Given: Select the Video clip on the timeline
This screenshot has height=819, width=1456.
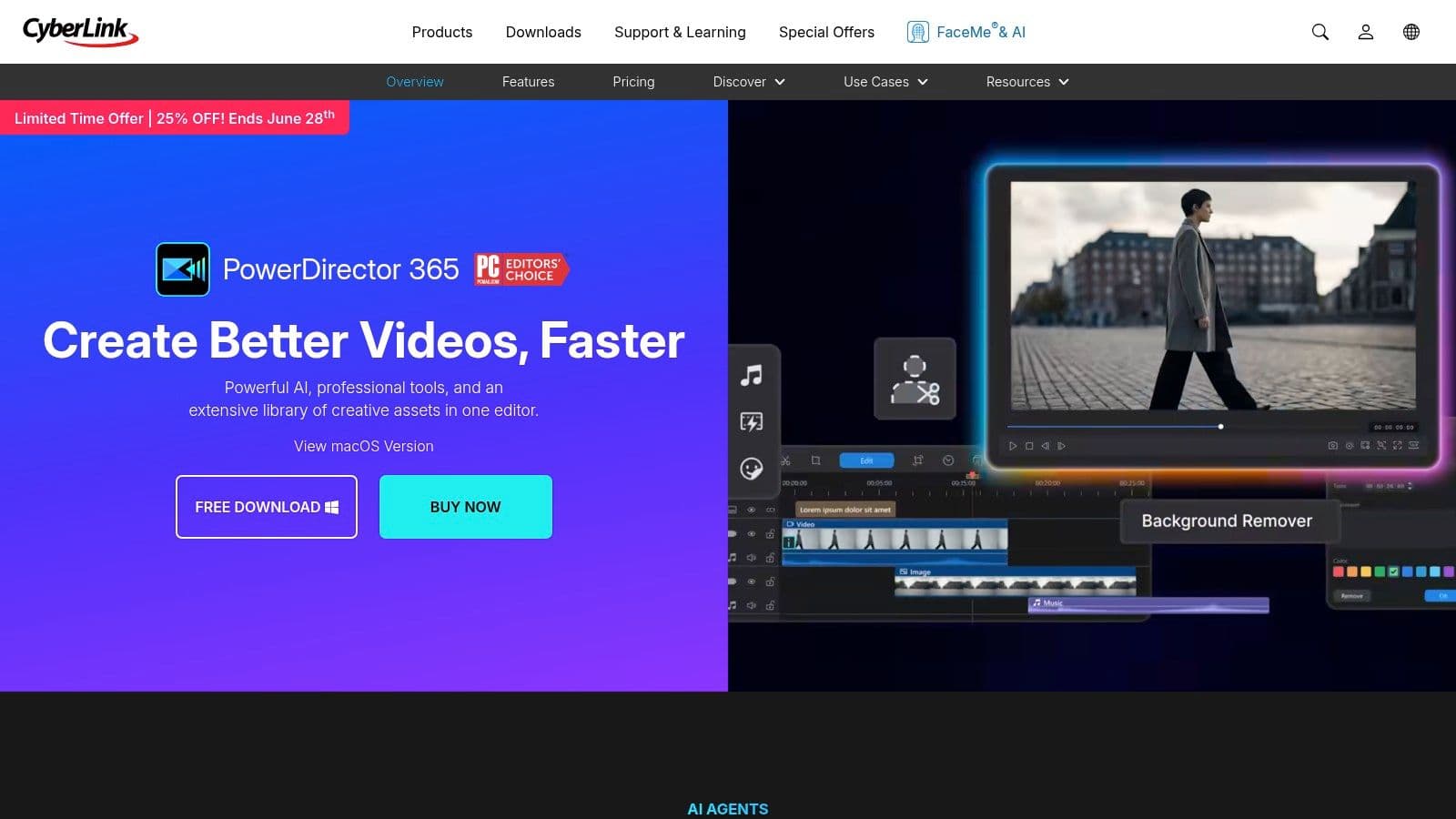Looking at the screenshot, I should [x=895, y=542].
